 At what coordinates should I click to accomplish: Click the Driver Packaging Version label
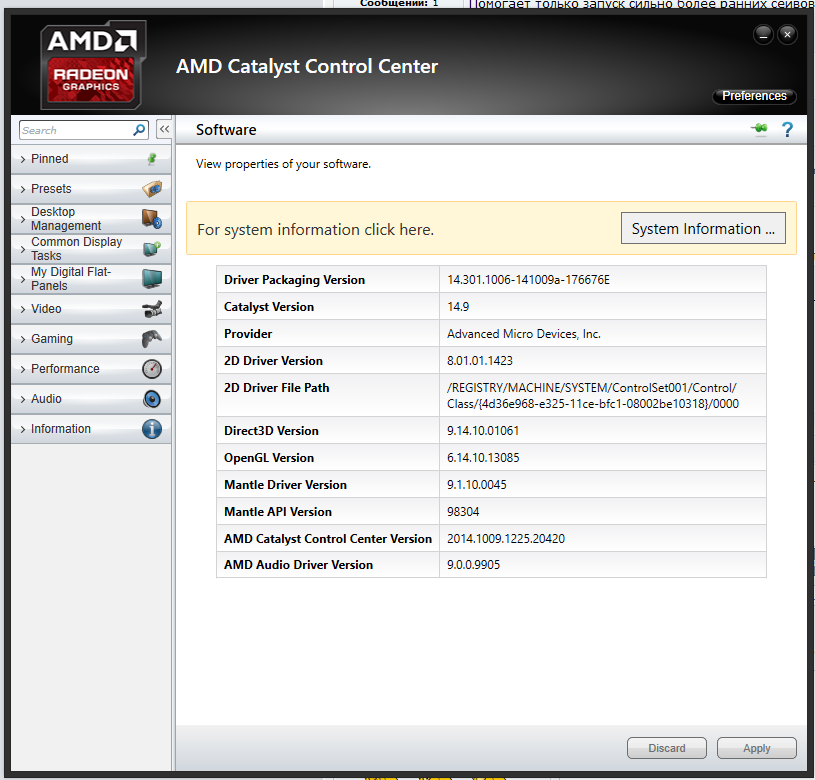point(295,280)
